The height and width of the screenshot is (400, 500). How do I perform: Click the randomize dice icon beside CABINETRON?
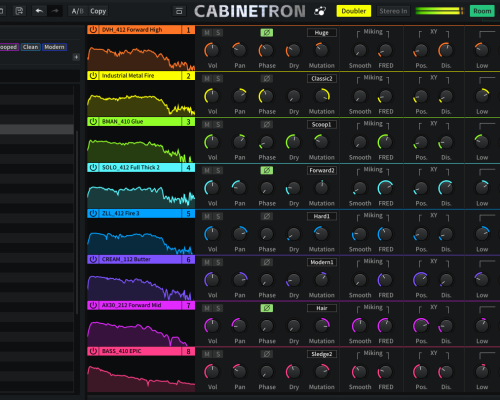point(320,11)
